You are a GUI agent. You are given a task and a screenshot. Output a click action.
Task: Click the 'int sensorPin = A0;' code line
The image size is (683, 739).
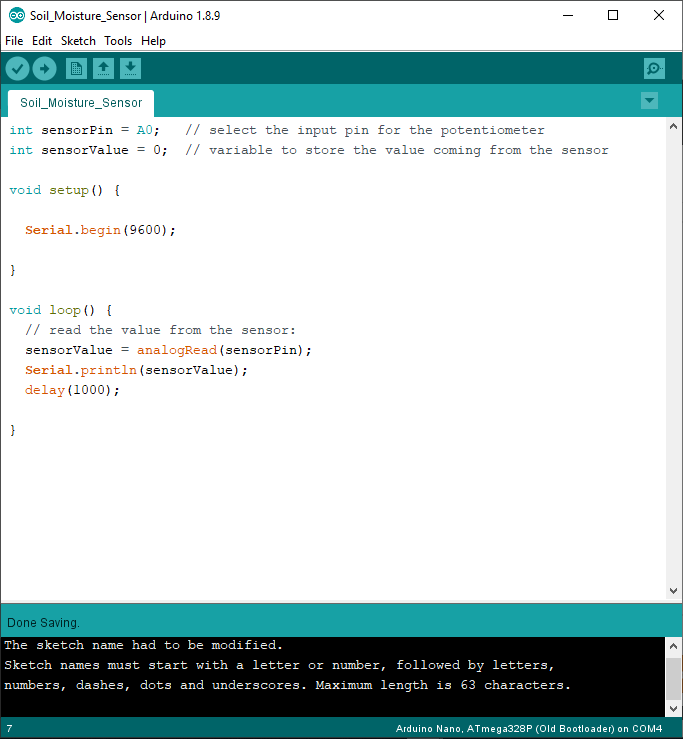84,130
